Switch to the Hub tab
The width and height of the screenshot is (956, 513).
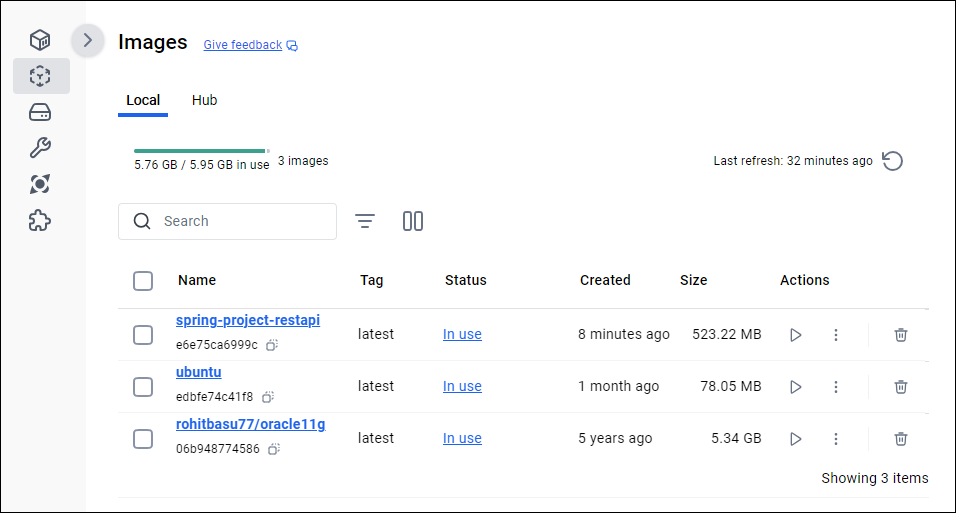204,100
